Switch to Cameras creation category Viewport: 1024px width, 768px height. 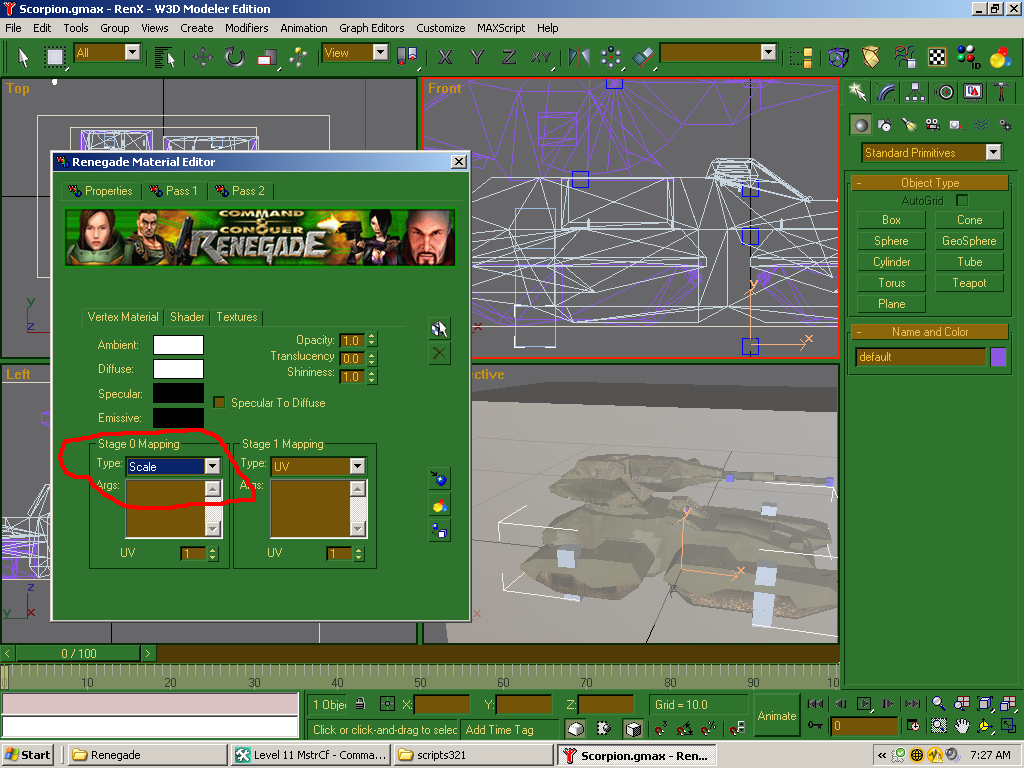click(x=932, y=125)
